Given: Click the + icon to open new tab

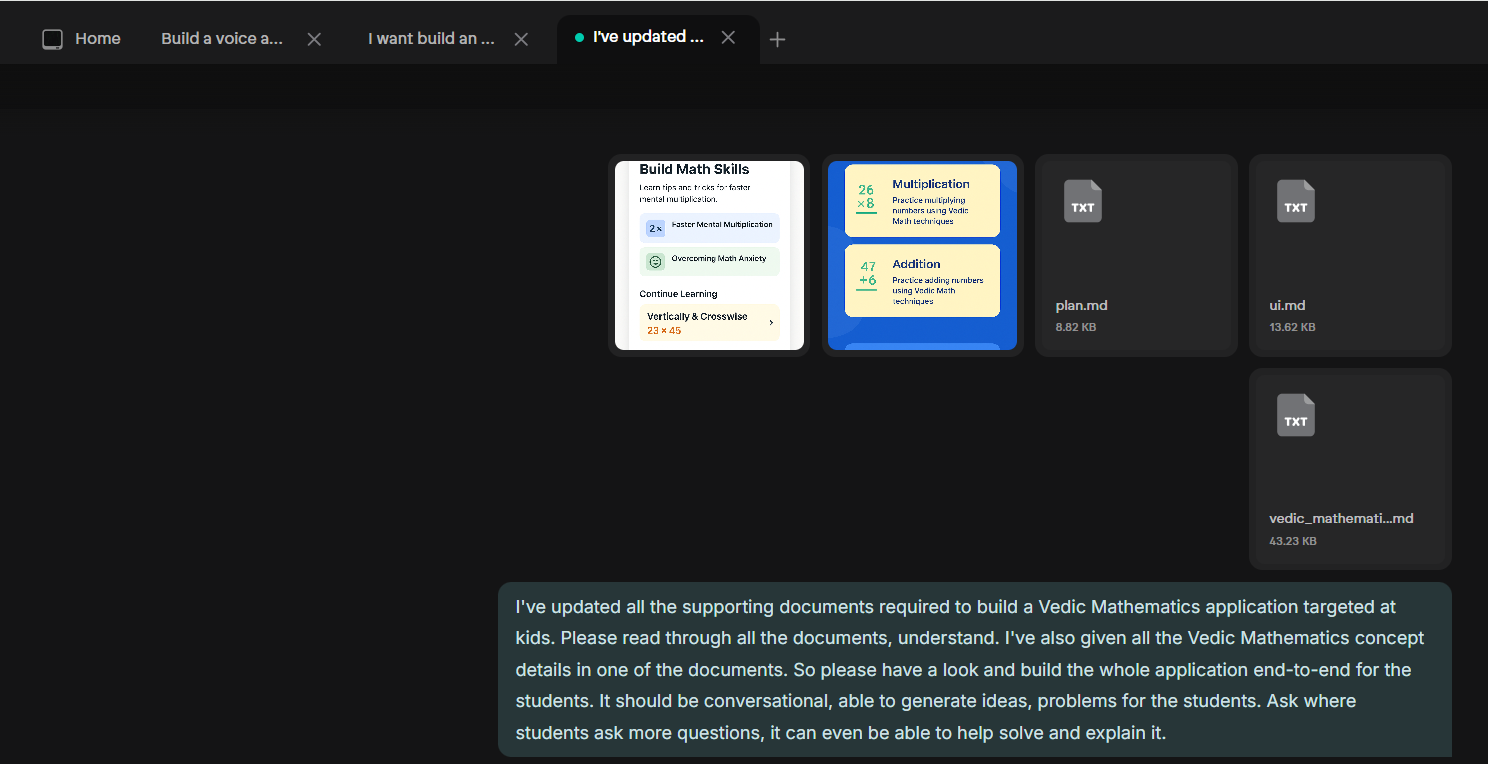Looking at the screenshot, I should point(777,39).
